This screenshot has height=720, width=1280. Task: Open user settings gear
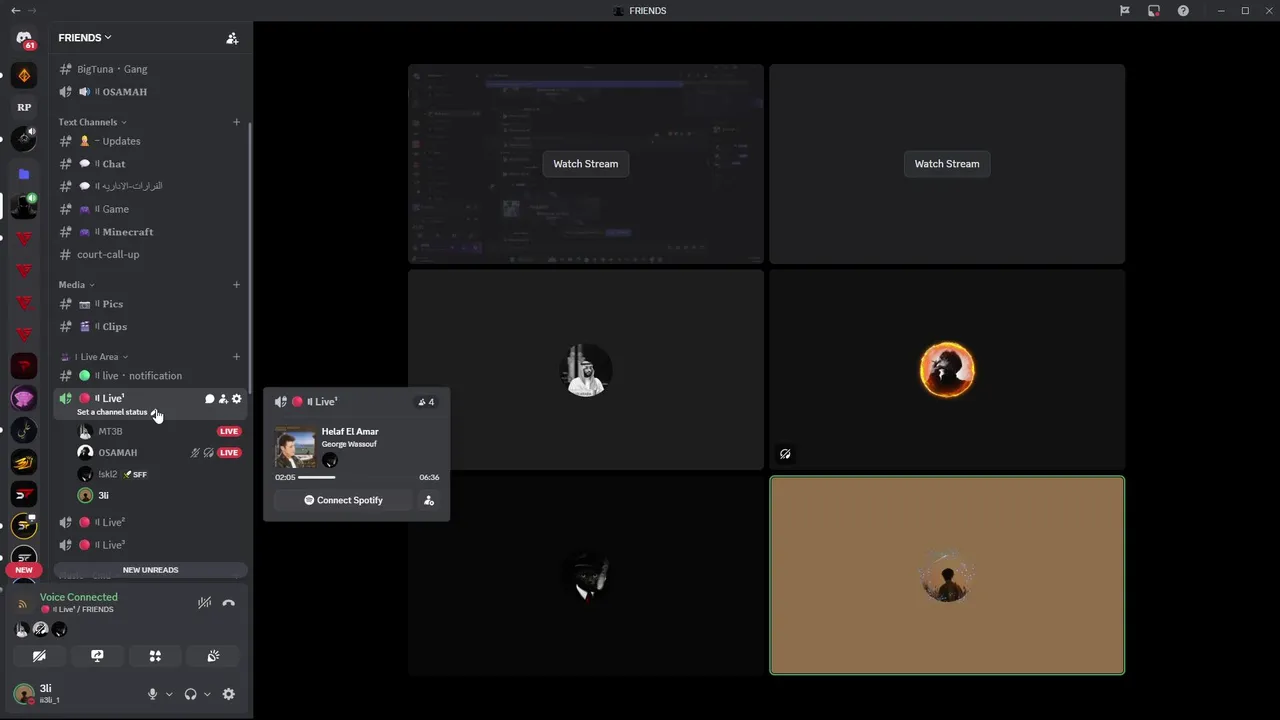229,694
